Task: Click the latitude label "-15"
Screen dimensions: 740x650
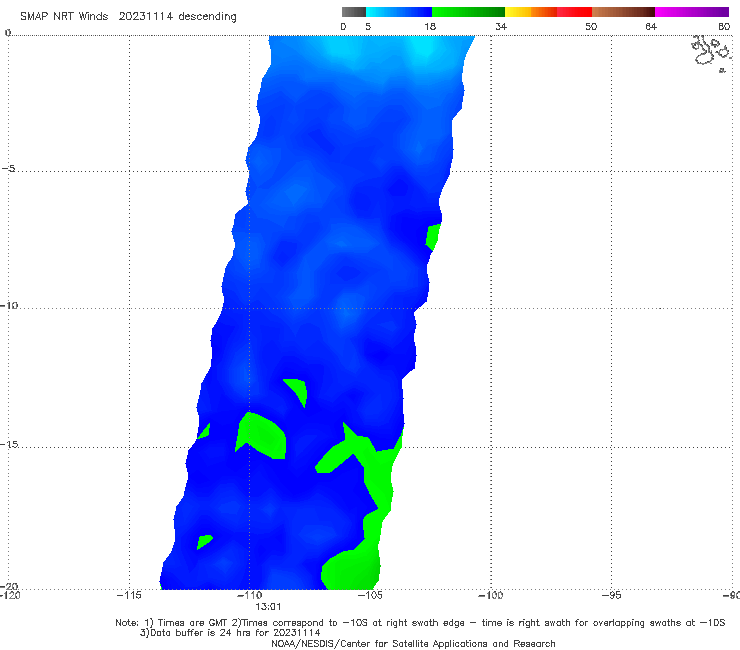Action: coord(9,444)
